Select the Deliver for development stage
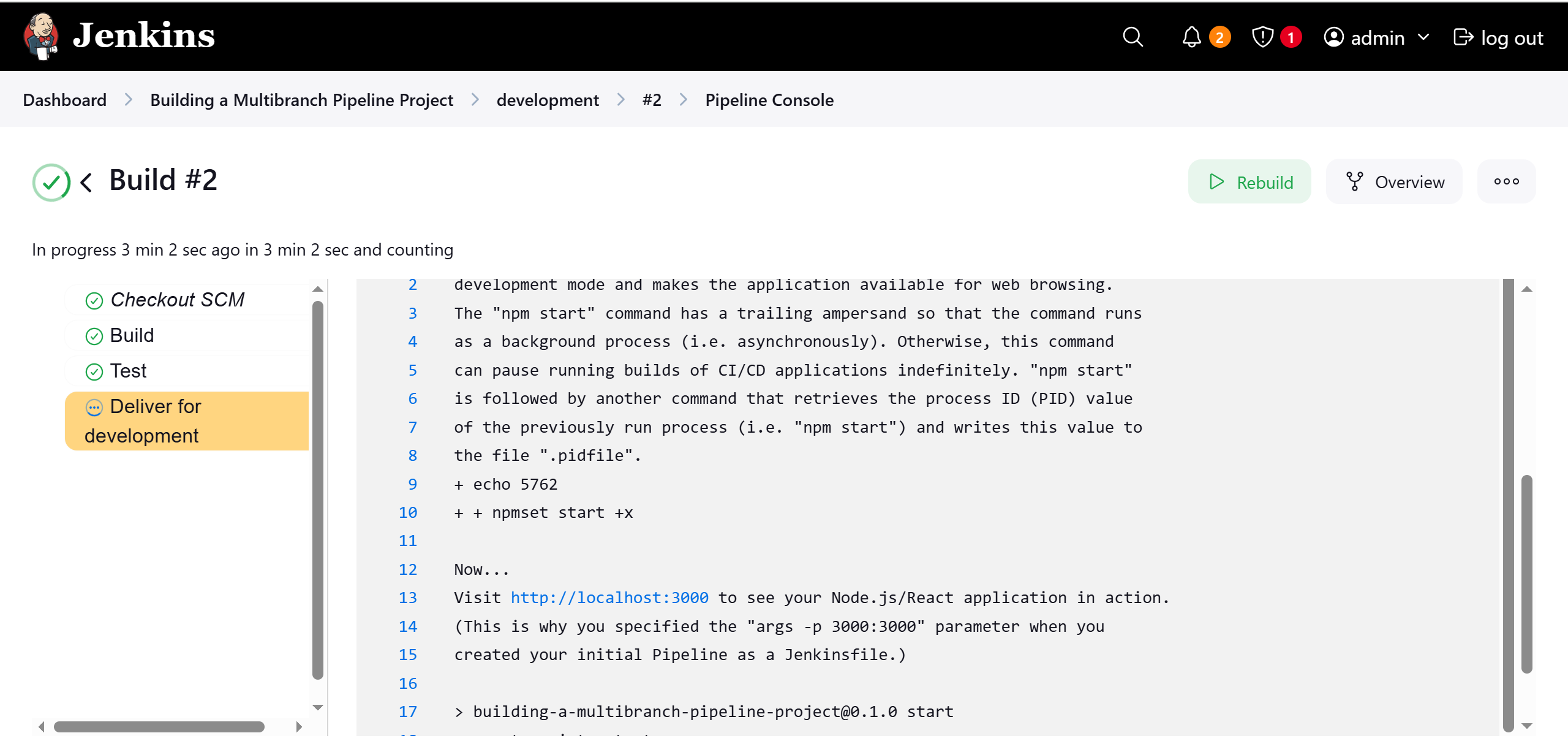 (187, 421)
